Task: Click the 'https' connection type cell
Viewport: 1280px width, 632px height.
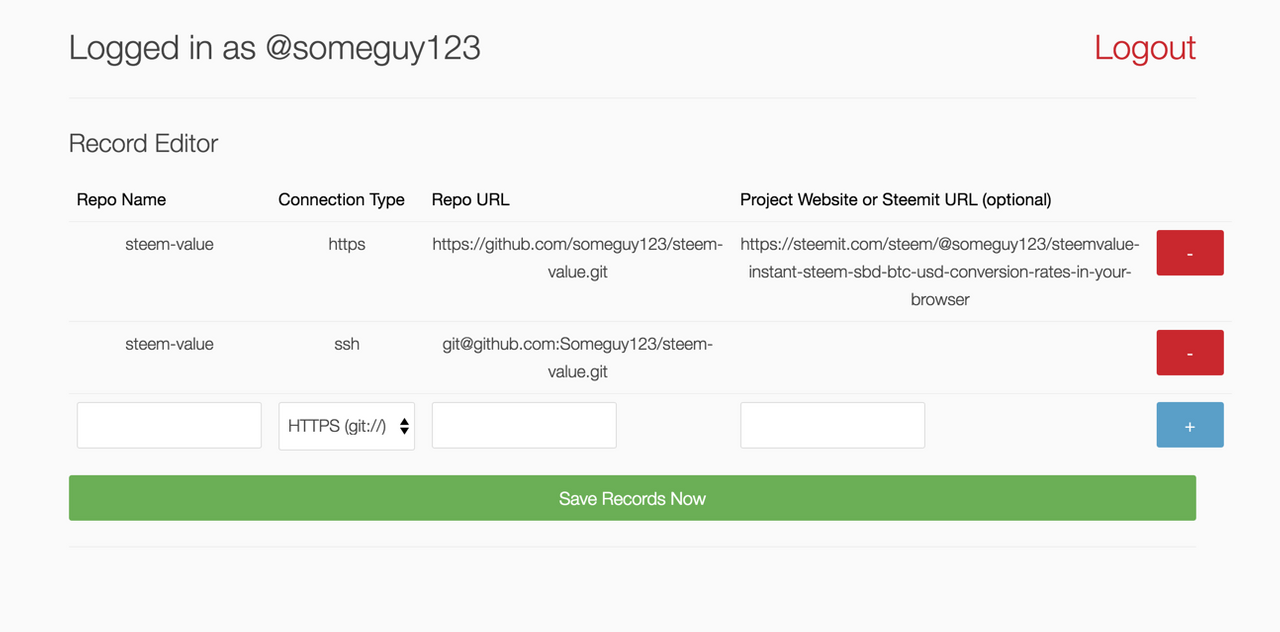Action: tap(347, 244)
